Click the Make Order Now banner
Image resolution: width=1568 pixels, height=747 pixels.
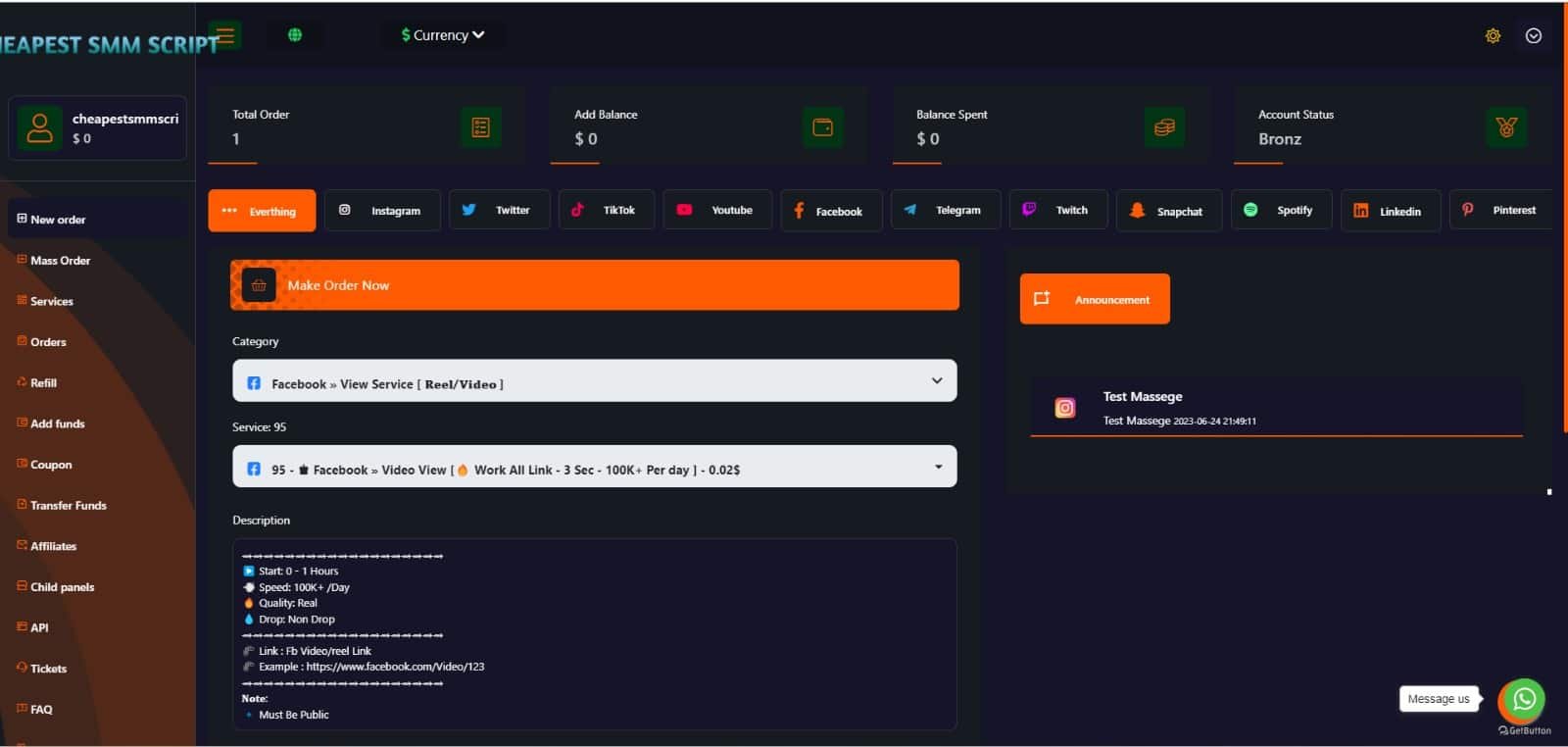[594, 285]
